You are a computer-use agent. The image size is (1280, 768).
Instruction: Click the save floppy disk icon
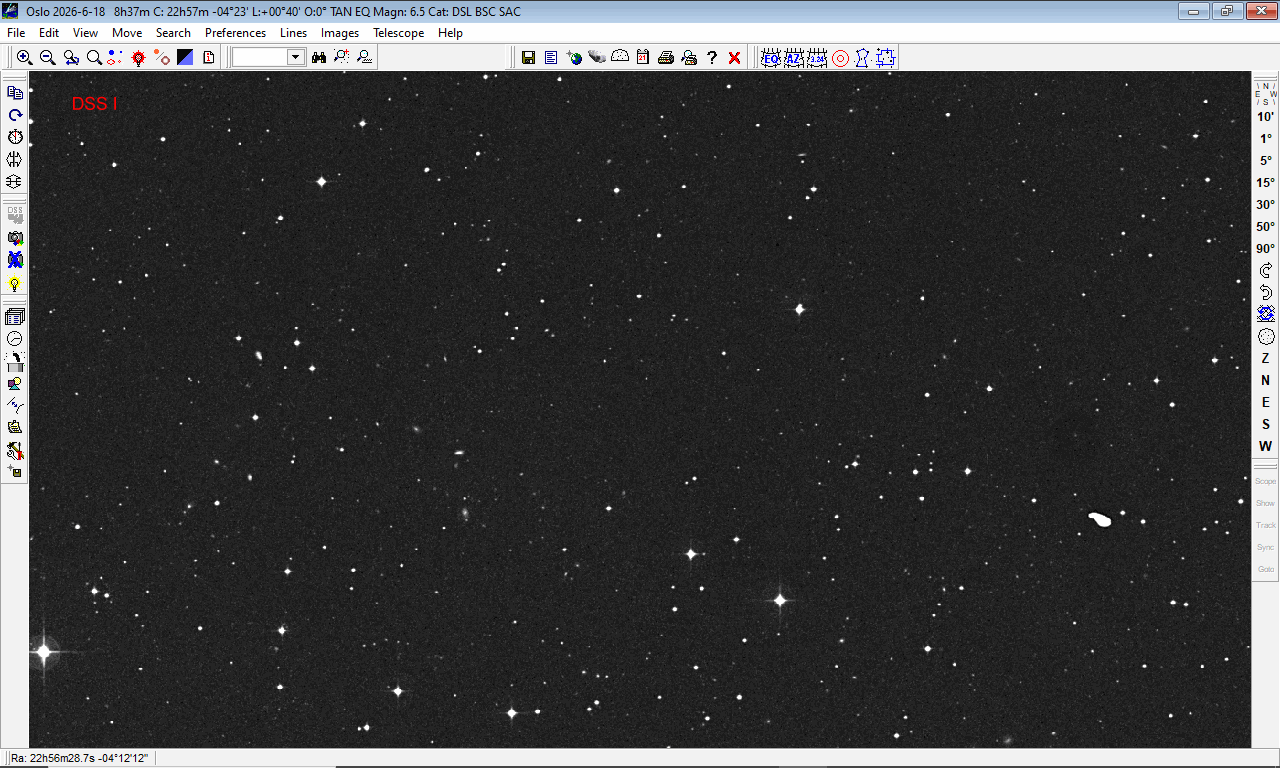point(528,58)
